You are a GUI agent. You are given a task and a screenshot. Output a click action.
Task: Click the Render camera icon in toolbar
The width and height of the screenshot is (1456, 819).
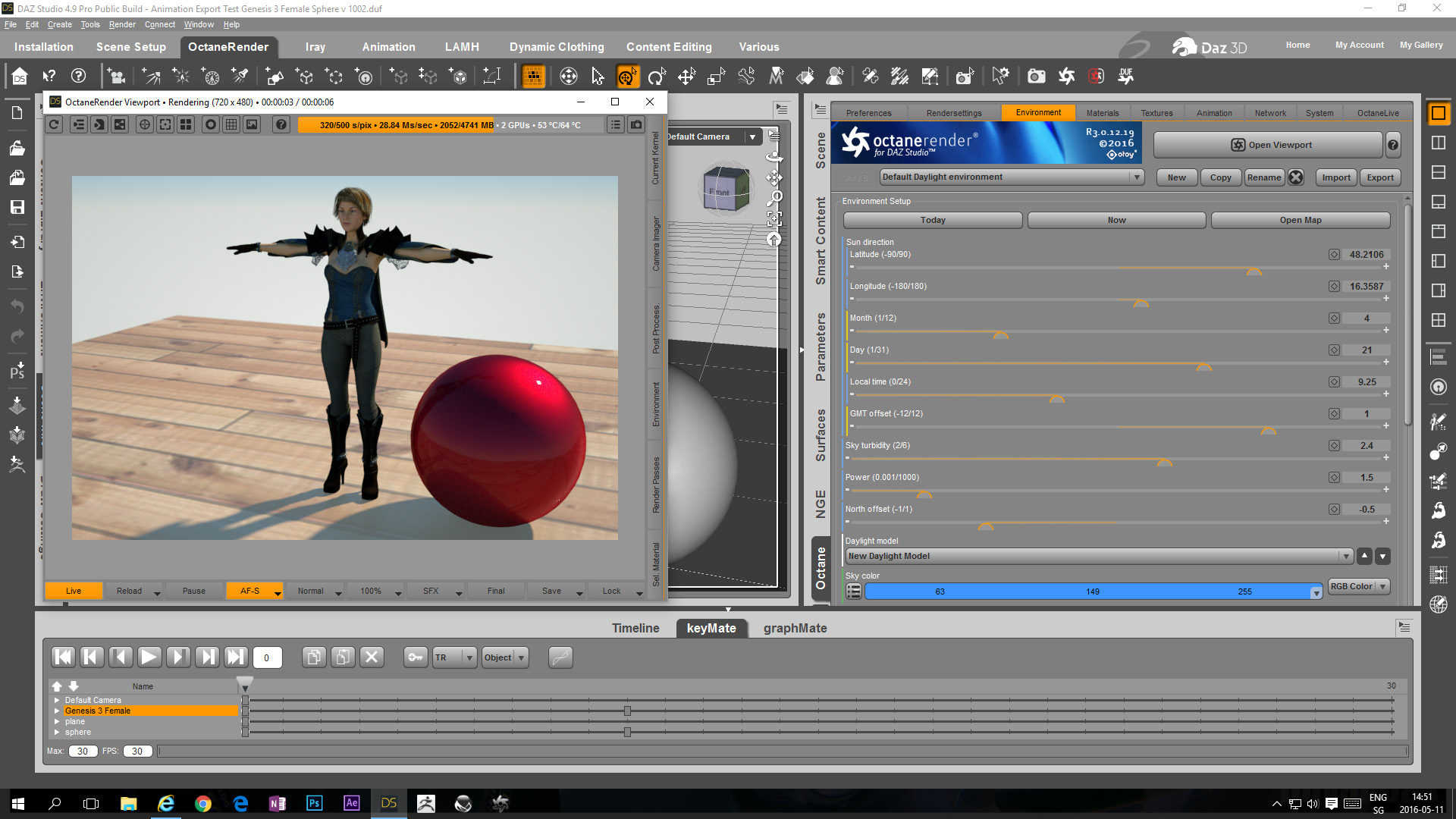tap(1036, 76)
